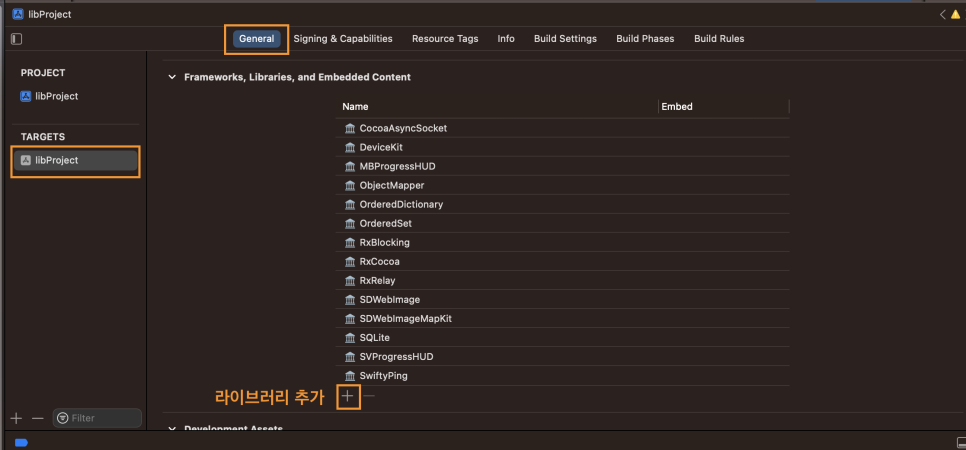Click the libProject title bar text
The height and width of the screenshot is (450, 966).
point(50,15)
